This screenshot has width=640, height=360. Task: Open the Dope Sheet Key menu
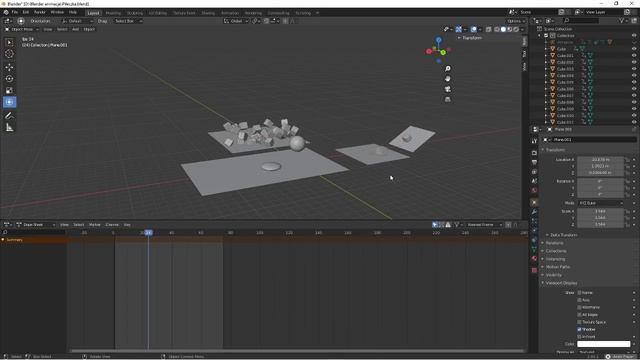point(127,225)
